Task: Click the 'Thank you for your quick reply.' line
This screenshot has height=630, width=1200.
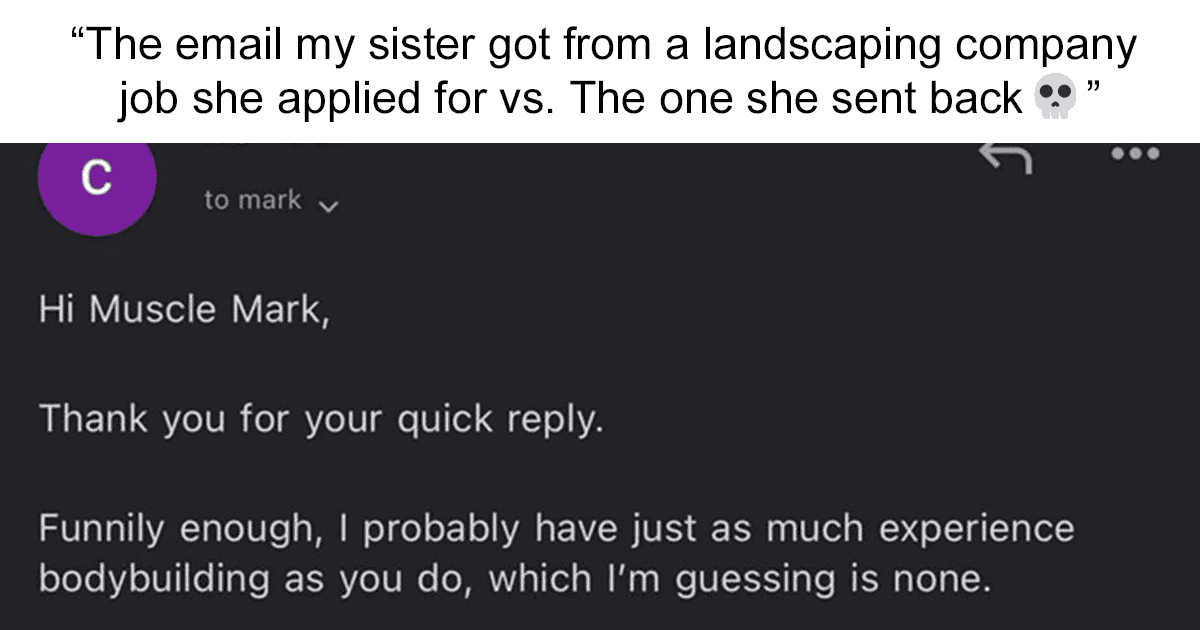Action: [321, 420]
